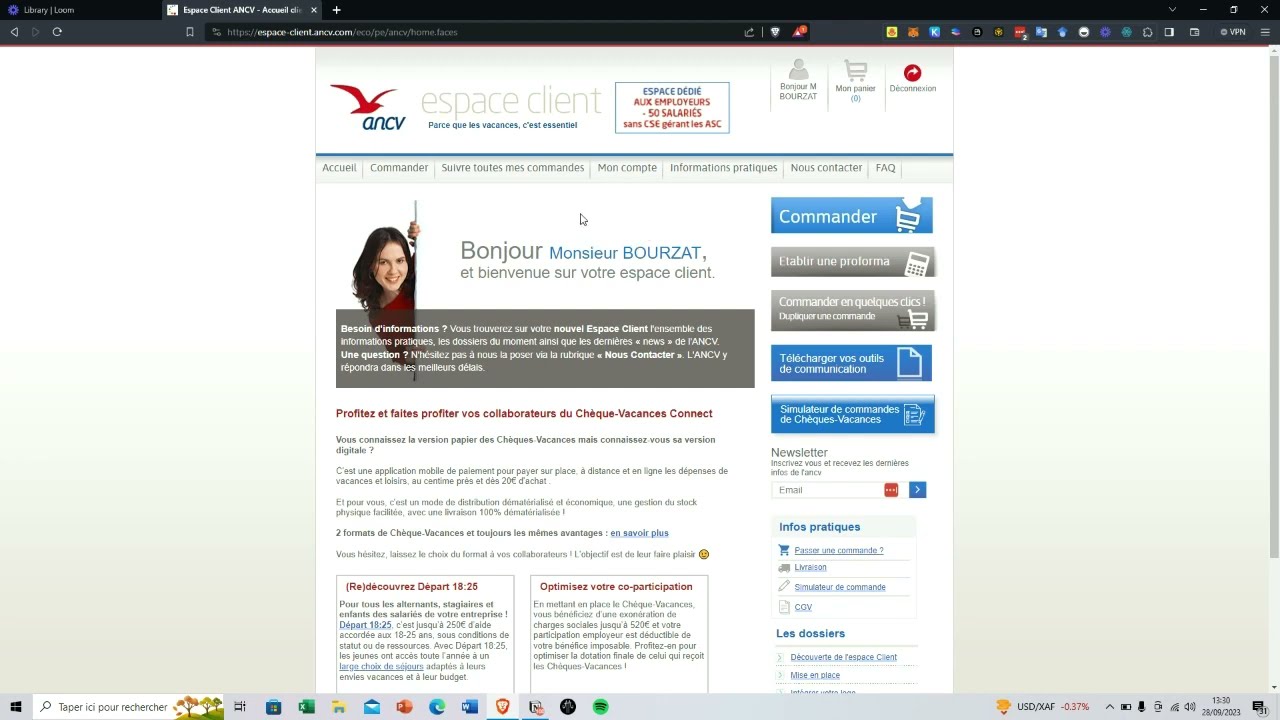Open Simulateur de commandes de Chèques-Vacances

pyautogui.click(x=853, y=414)
